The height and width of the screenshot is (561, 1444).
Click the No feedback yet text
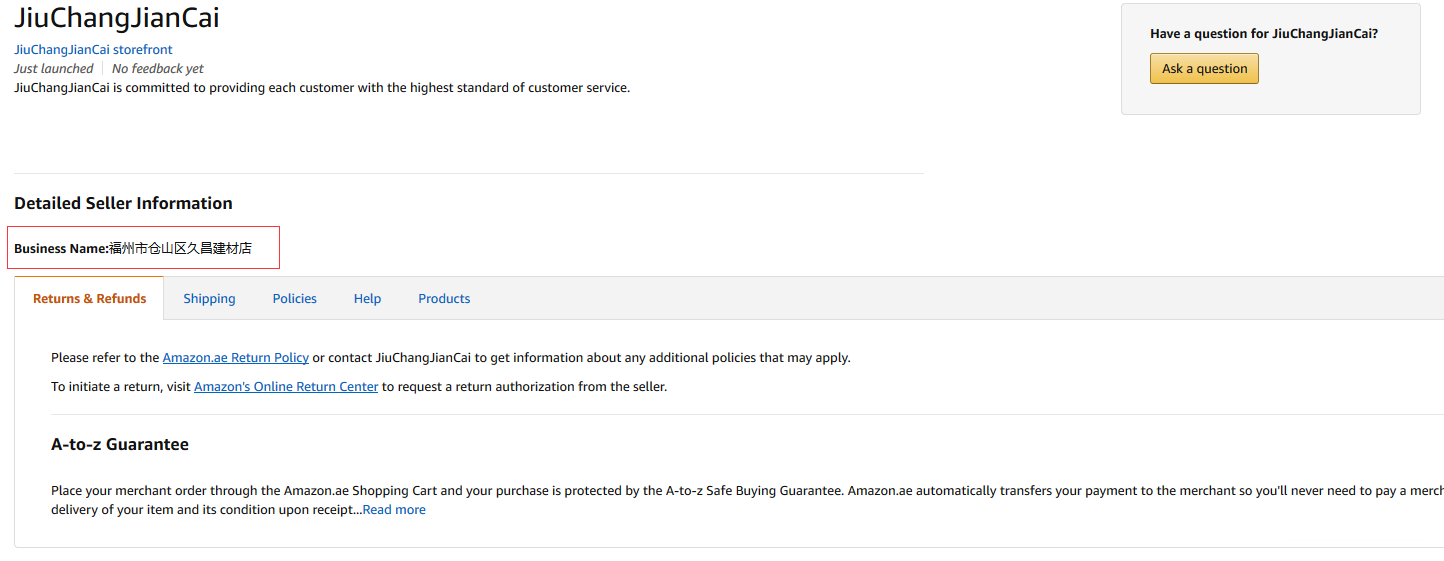coord(157,68)
